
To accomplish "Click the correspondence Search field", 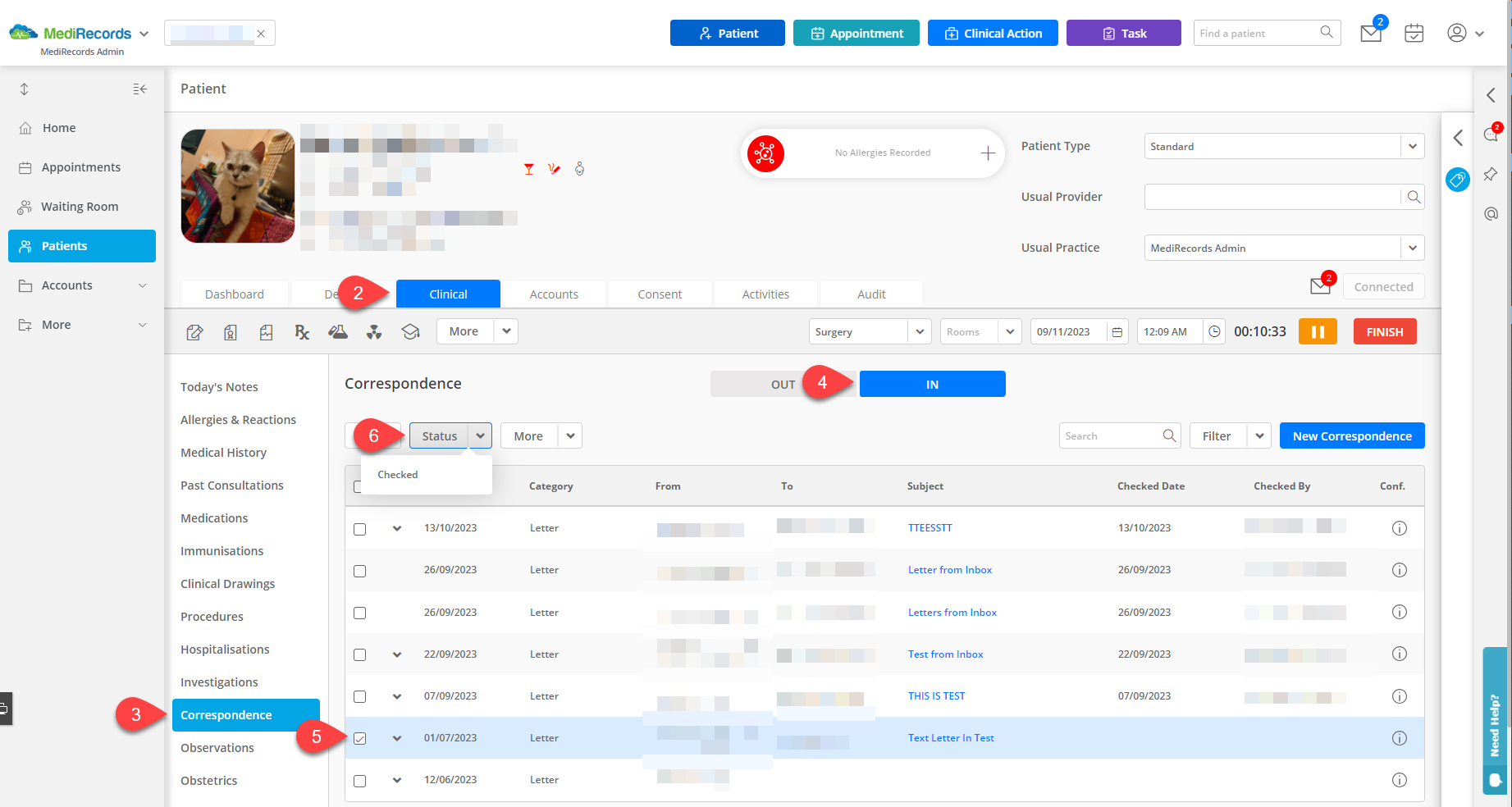I will point(1112,435).
